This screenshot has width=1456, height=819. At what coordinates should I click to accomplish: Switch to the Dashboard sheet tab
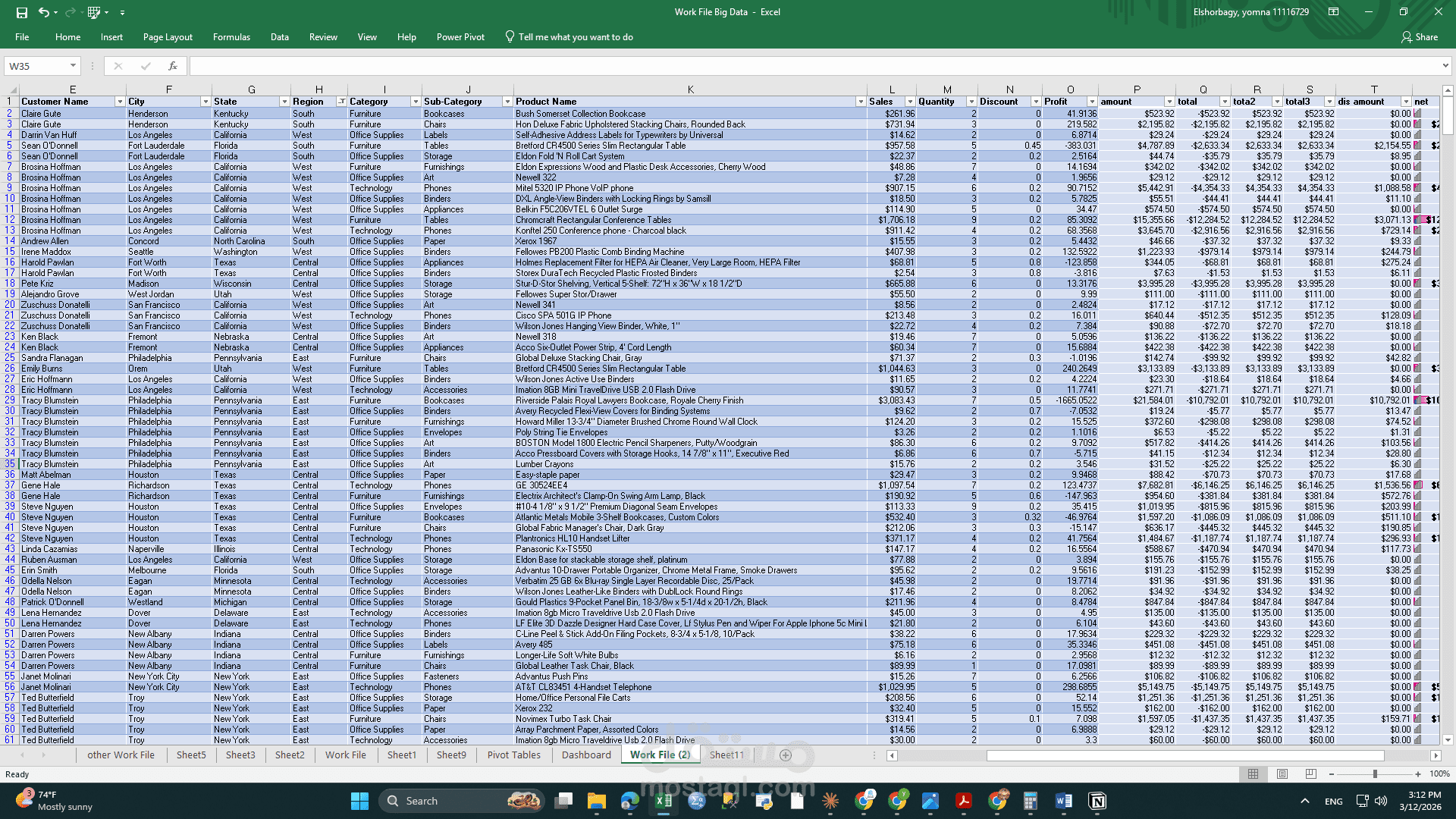tap(586, 755)
